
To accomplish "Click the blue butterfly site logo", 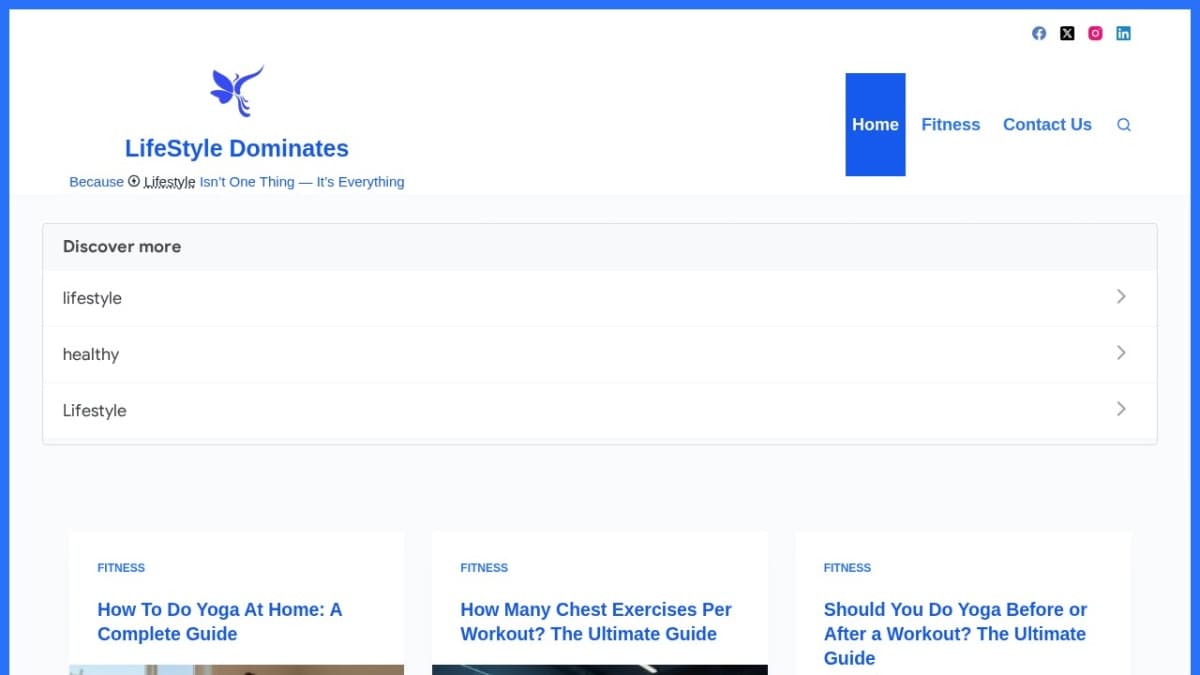I will pyautogui.click(x=237, y=91).
